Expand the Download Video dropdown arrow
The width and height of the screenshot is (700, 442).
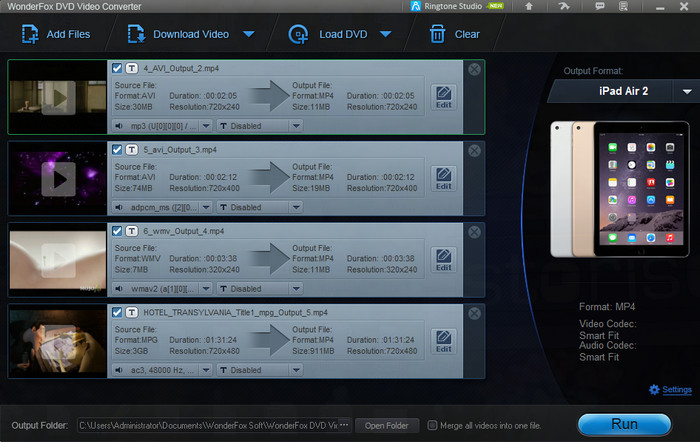click(249, 34)
